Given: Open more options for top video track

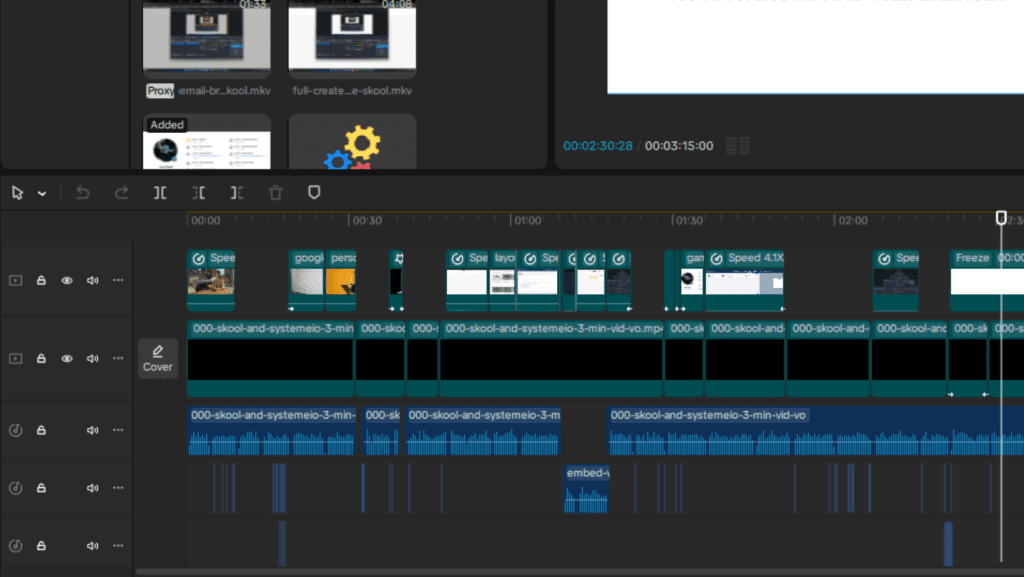Looking at the screenshot, I should [x=118, y=281].
